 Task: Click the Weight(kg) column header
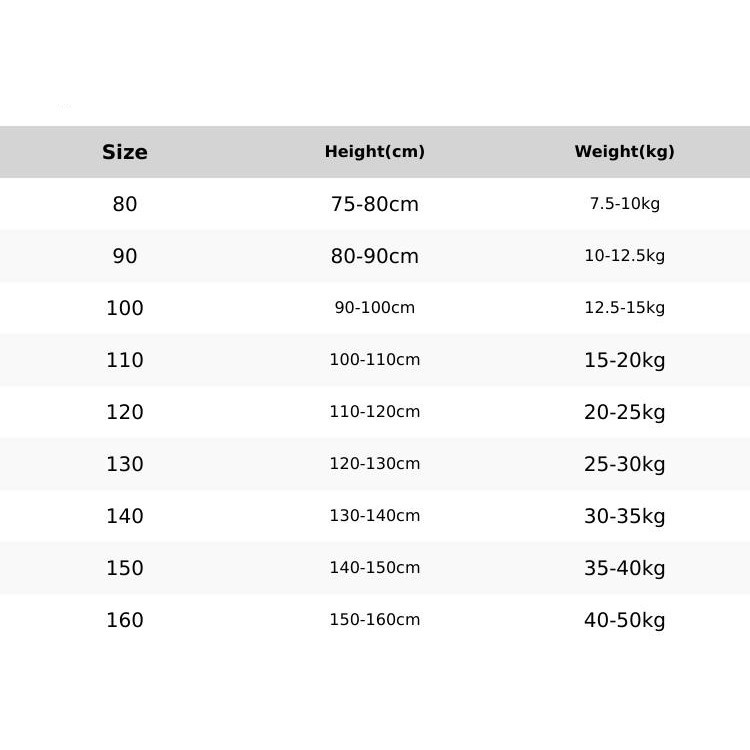[x=624, y=152]
